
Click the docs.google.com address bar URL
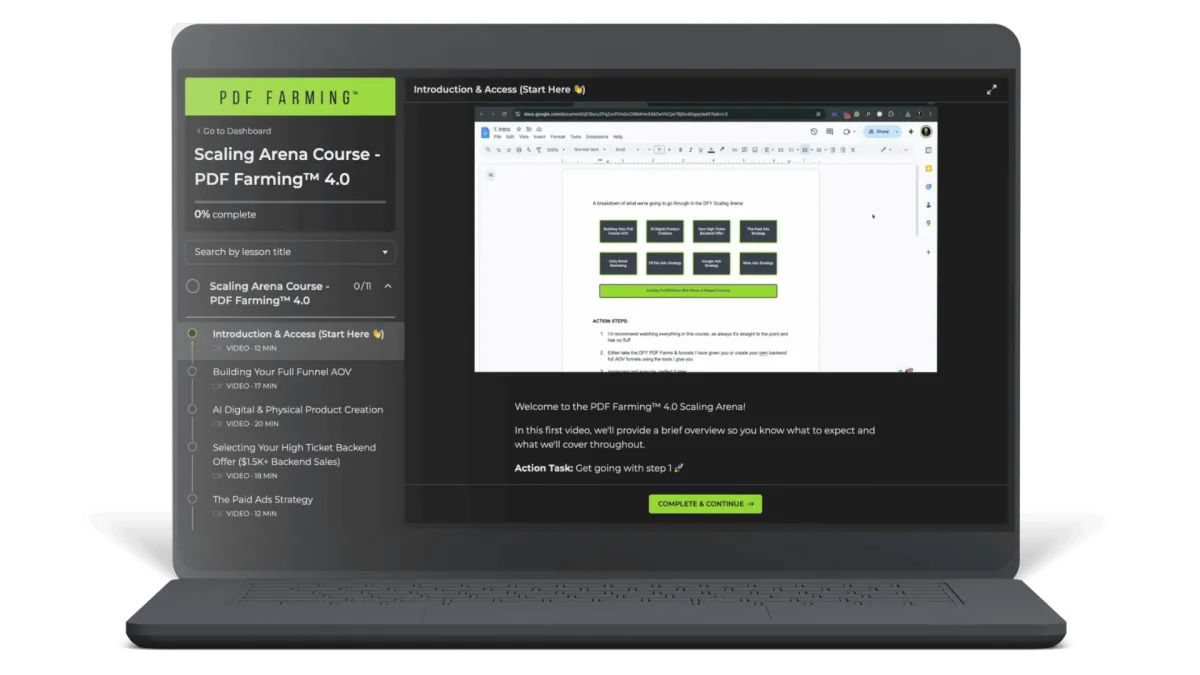[625, 114]
